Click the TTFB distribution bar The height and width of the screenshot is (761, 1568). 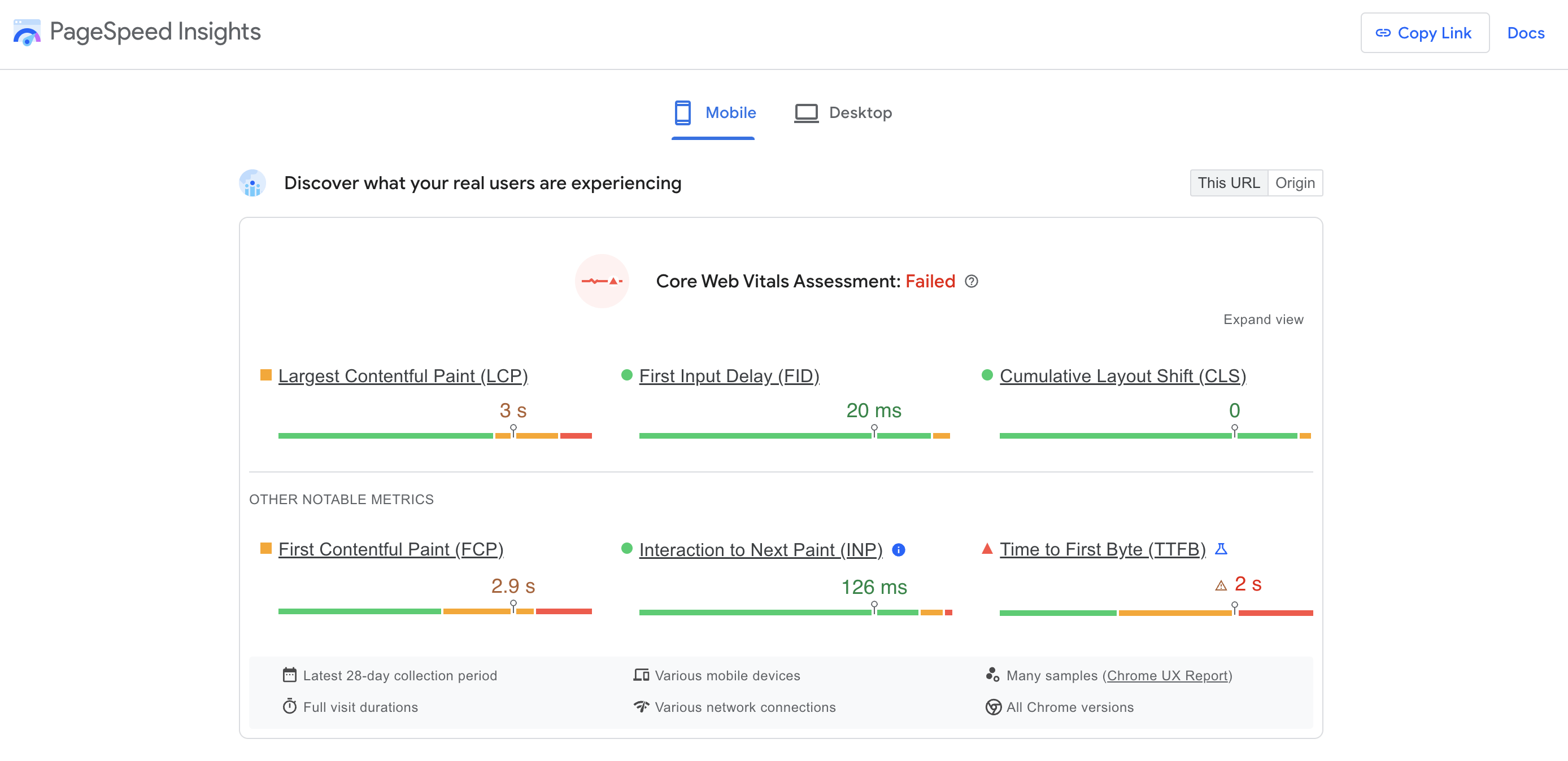click(x=1156, y=613)
